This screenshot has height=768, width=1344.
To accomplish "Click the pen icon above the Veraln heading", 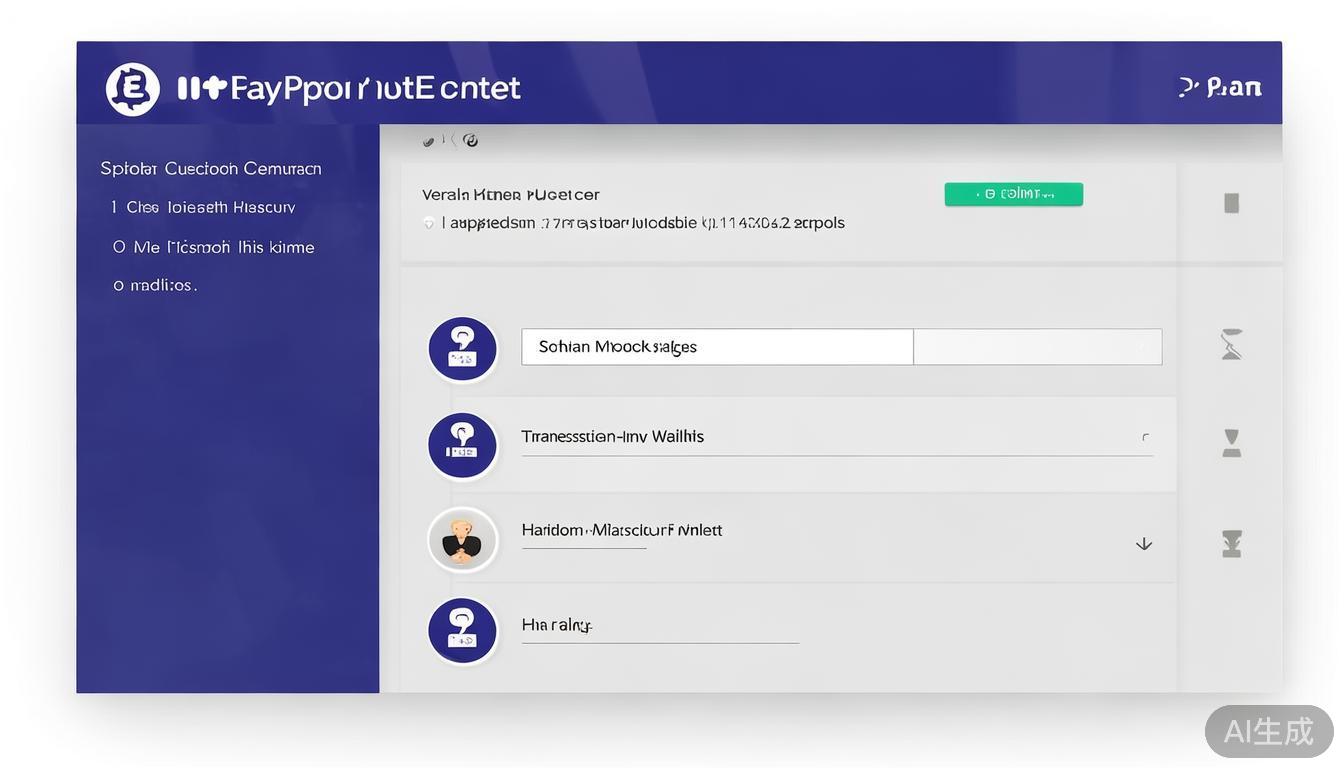I will [429, 141].
